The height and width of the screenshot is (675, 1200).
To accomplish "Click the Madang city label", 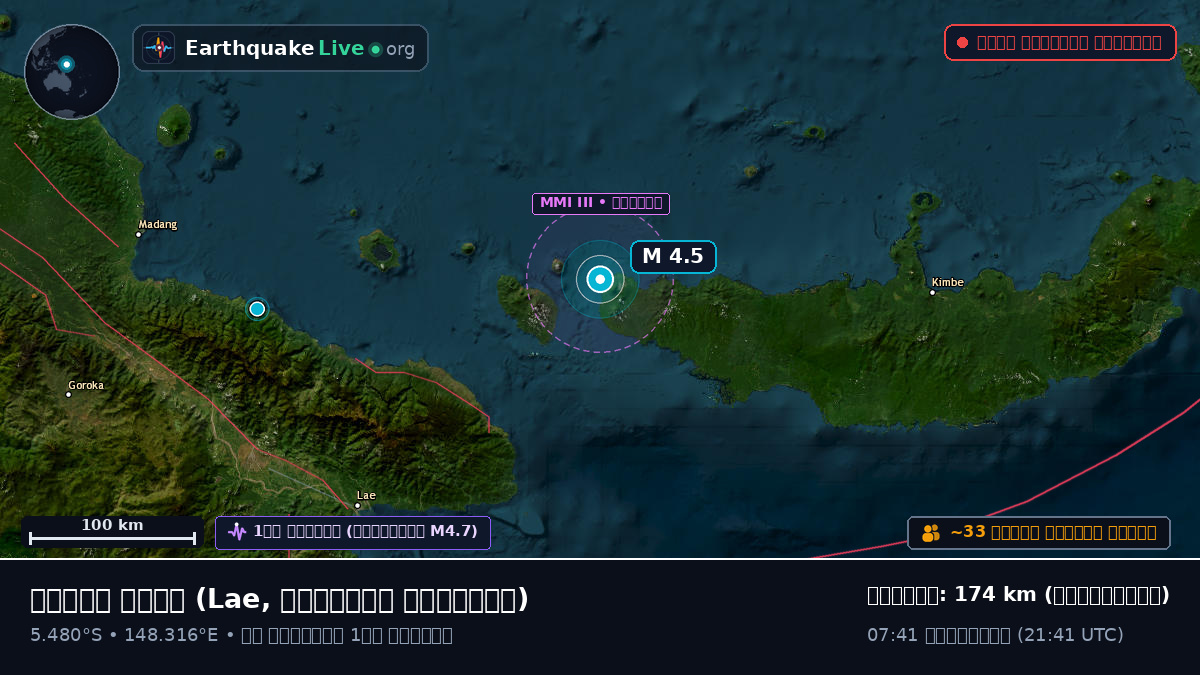I will tap(158, 224).
